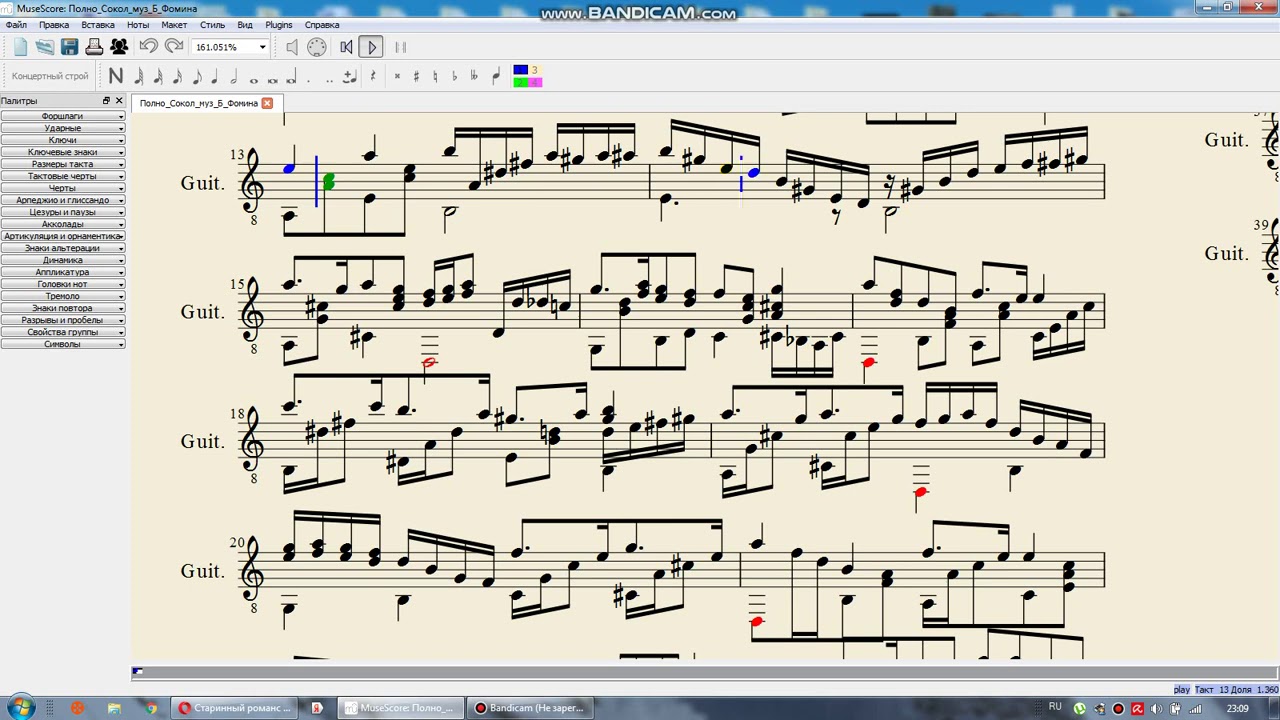Apply the natural accidental
This screenshot has width=1280, height=720.
[435, 76]
